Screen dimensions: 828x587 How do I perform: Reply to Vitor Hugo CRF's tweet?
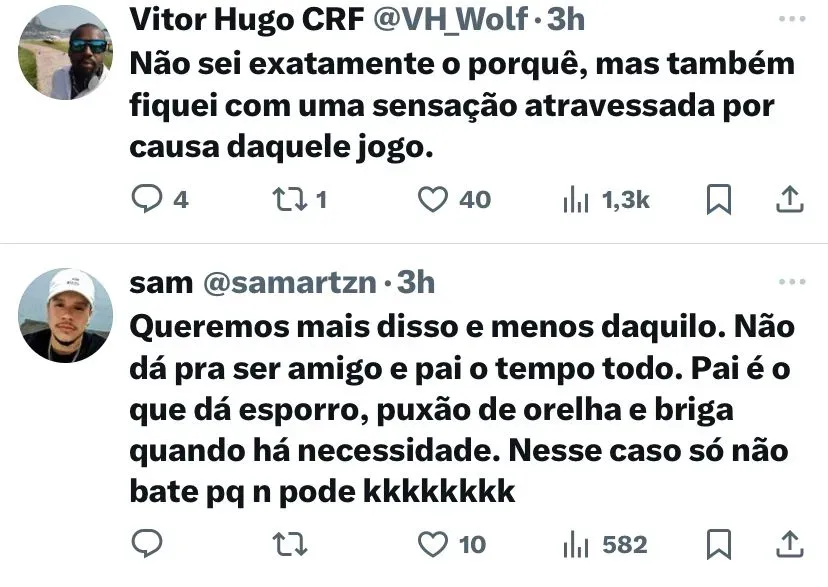point(158,200)
